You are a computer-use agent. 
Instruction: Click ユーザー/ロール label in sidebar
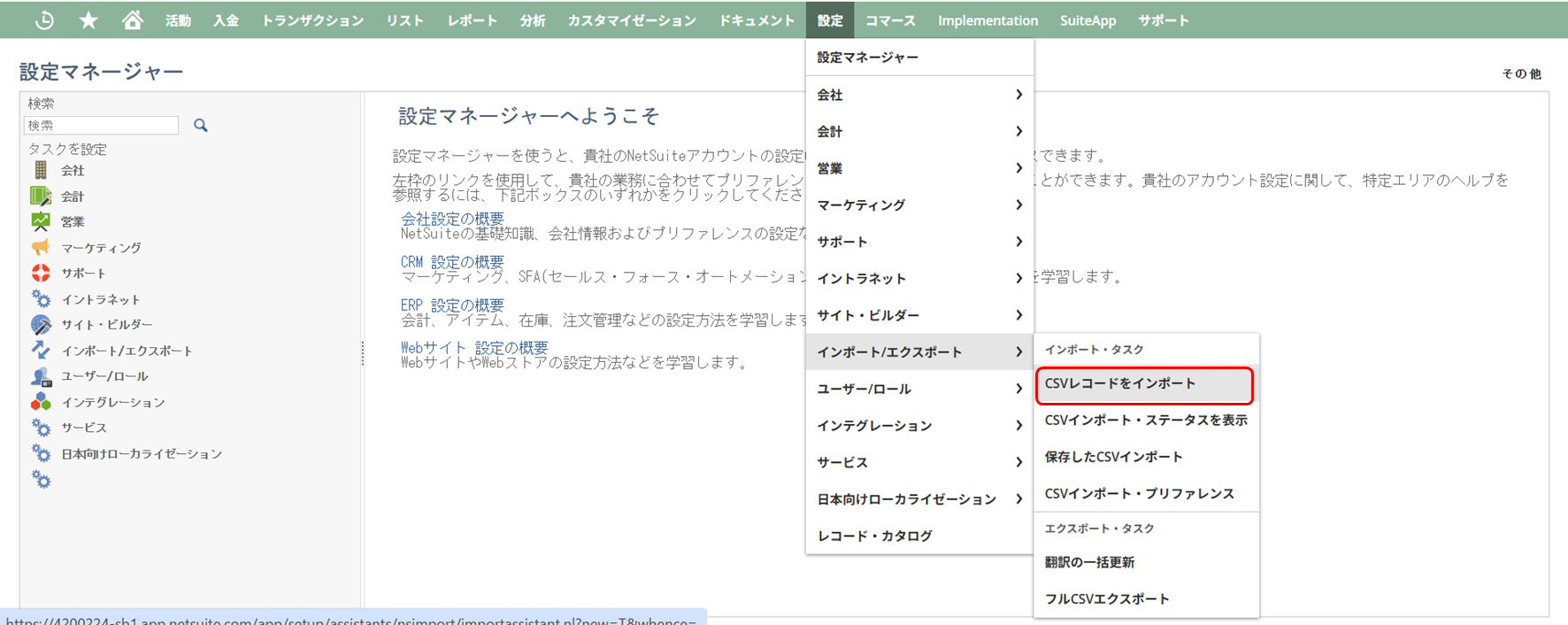pos(104,376)
